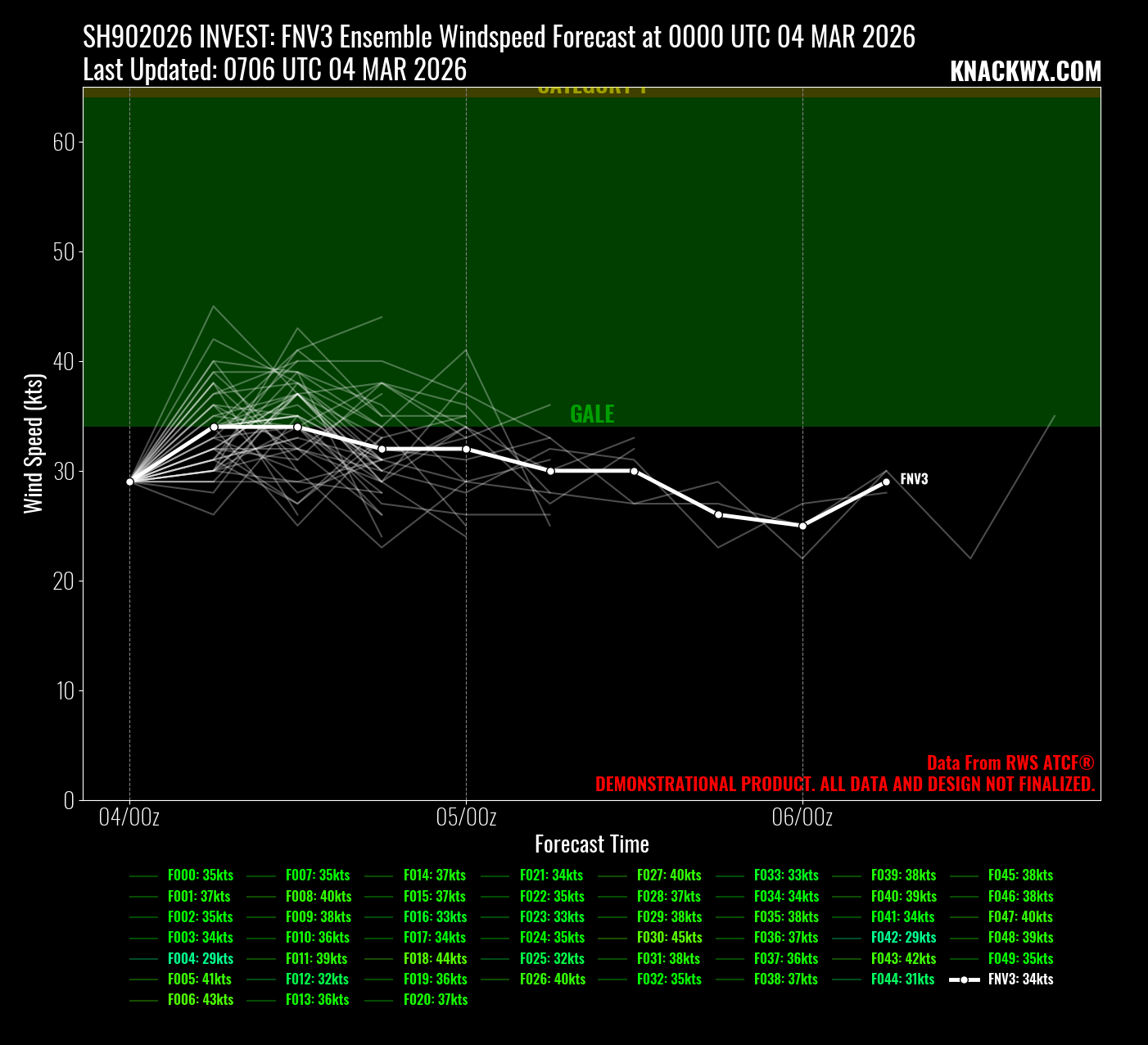Viewport: 1148px width, 1045px height.
Task: Click the Forecast Time axis title
Action: click(x=591, y=844)
